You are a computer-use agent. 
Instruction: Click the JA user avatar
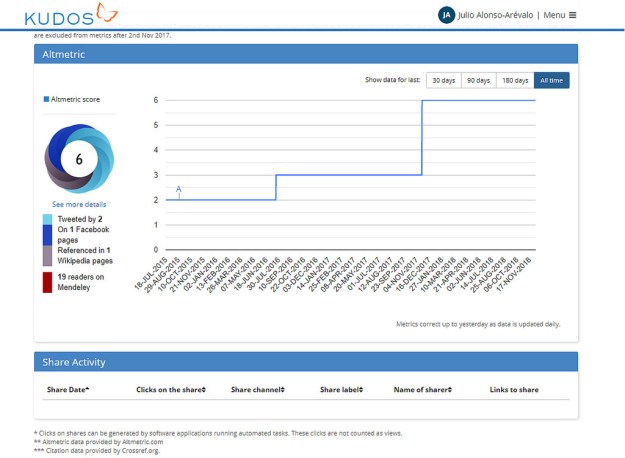[x=446, y=15]
